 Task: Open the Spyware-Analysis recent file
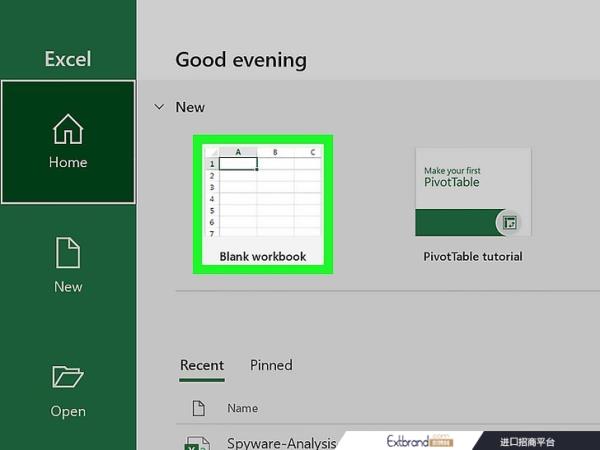tap(280, 442)
